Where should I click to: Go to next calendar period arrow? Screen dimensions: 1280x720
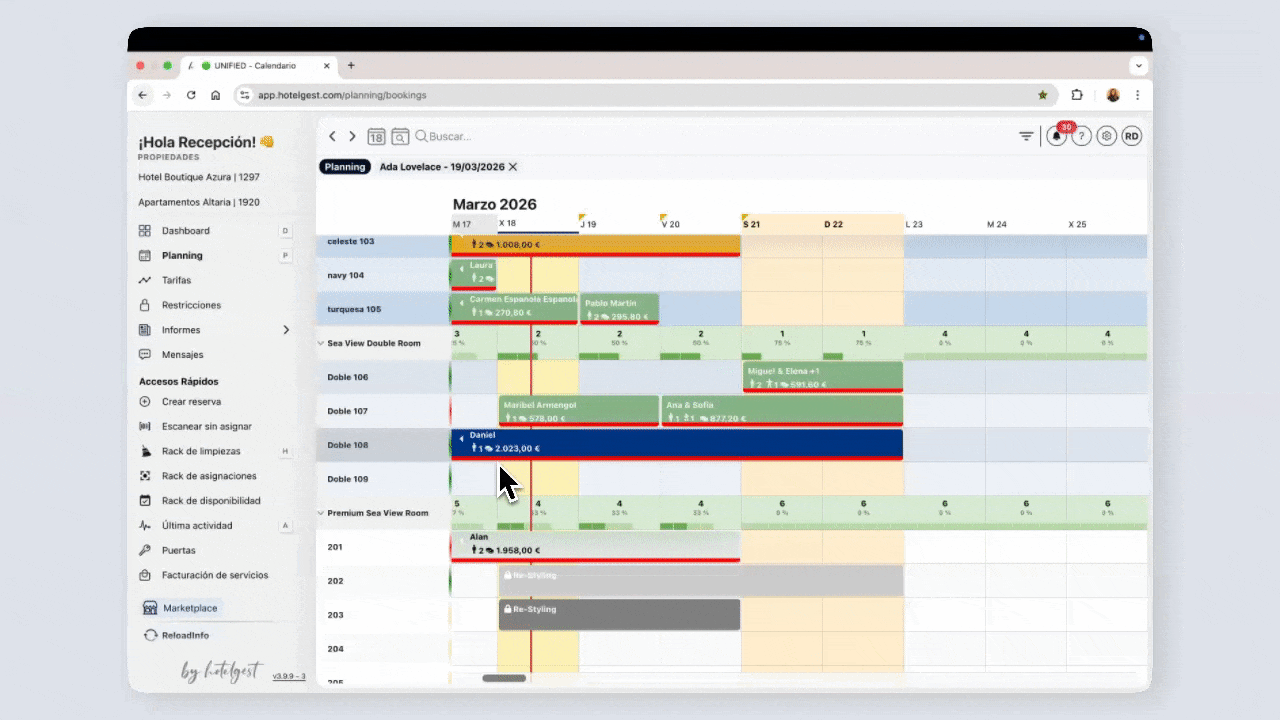[352, 137]
